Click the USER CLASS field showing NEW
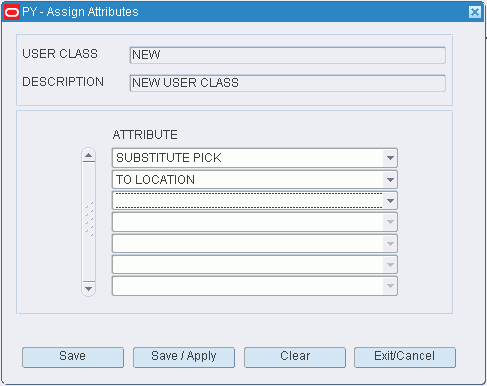This screenshot has height=386, width=487. [x=287, y=55]
